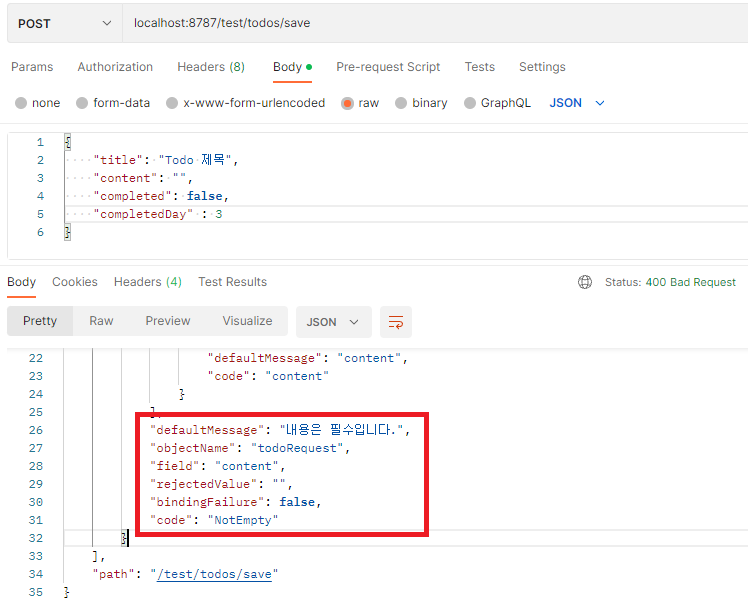Click the "completedDay" : 3 line
The width and height of the screenshot is (748, 608).
tap(157, 214)
